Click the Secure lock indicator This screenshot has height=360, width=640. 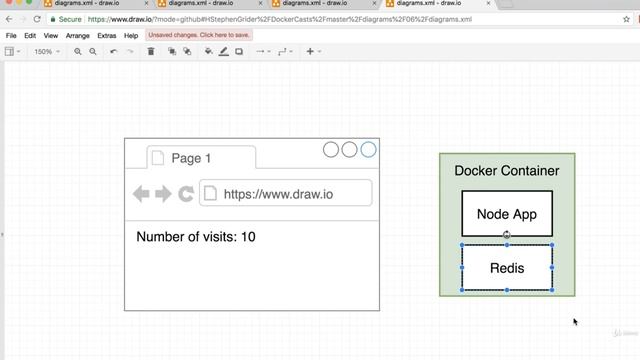66,19
